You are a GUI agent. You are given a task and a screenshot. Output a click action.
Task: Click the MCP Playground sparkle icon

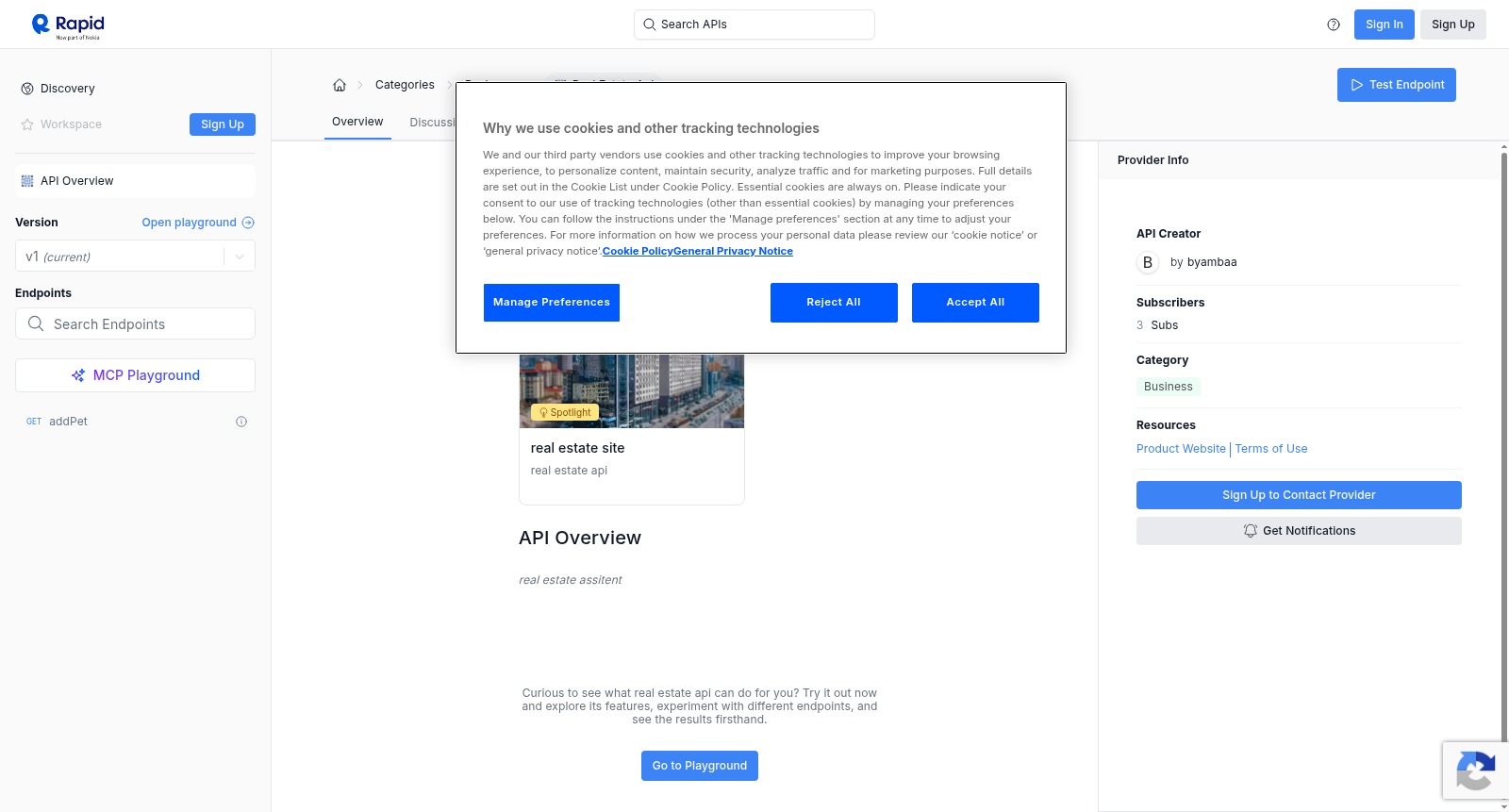click(78, 375)
